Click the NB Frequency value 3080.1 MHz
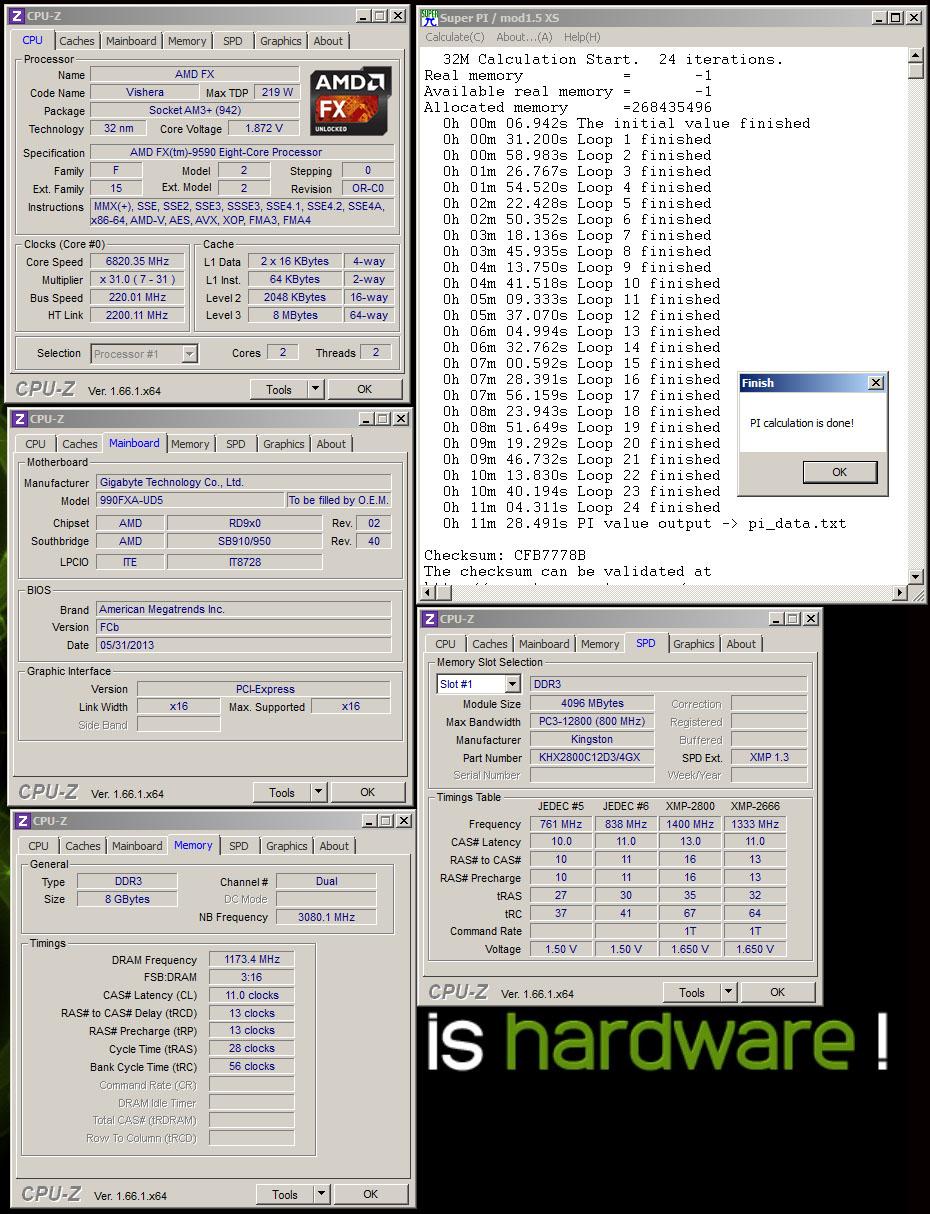This screenshot has height=1214, width=930. tap(326, 917)
